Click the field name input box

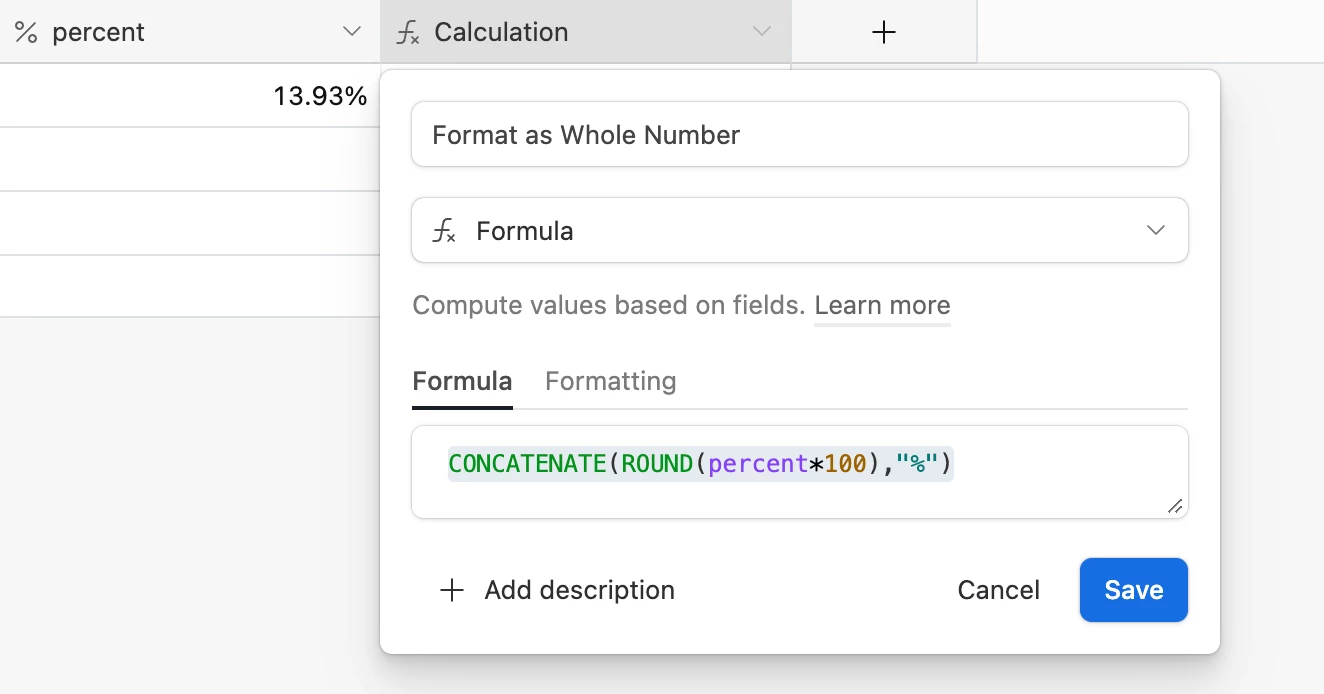[x=799, y=135]
